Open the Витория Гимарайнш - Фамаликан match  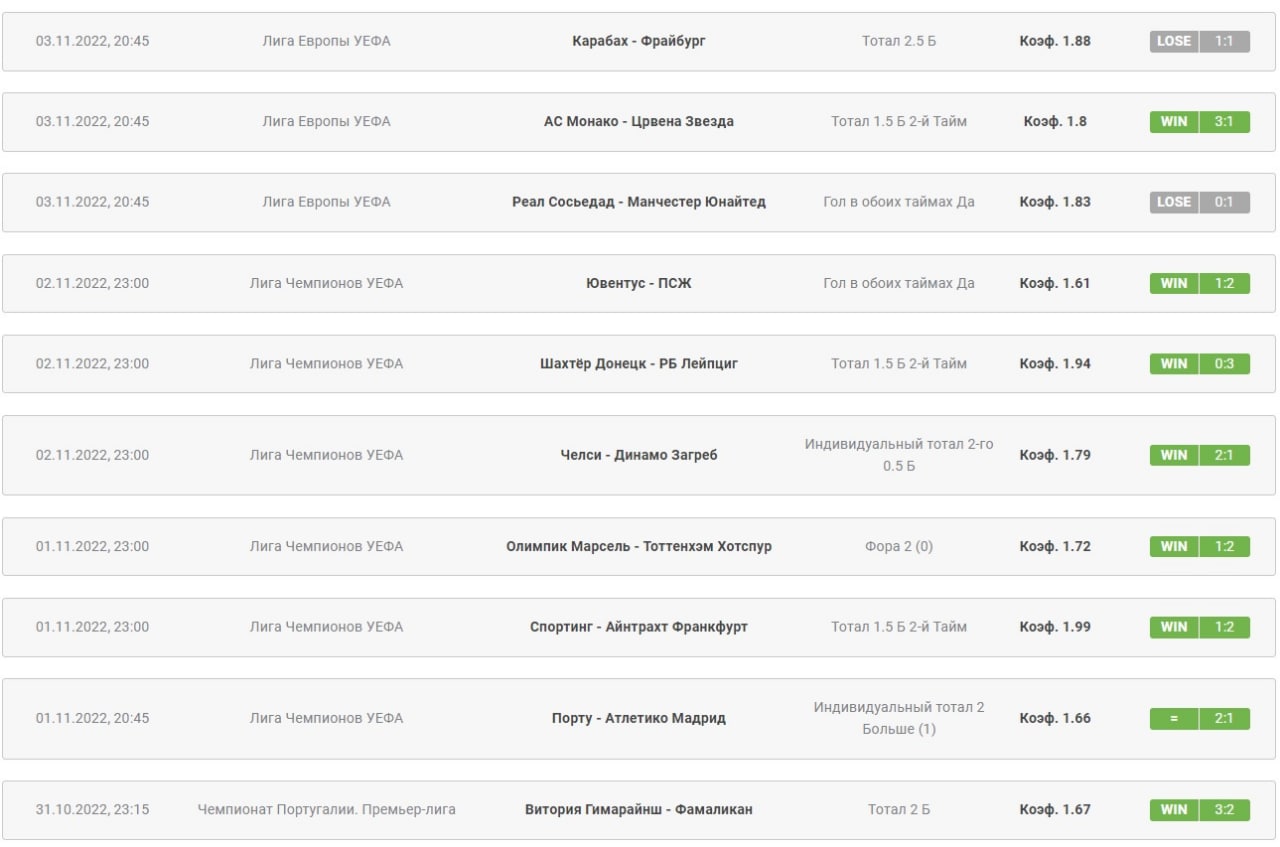[x=638, y=809]
